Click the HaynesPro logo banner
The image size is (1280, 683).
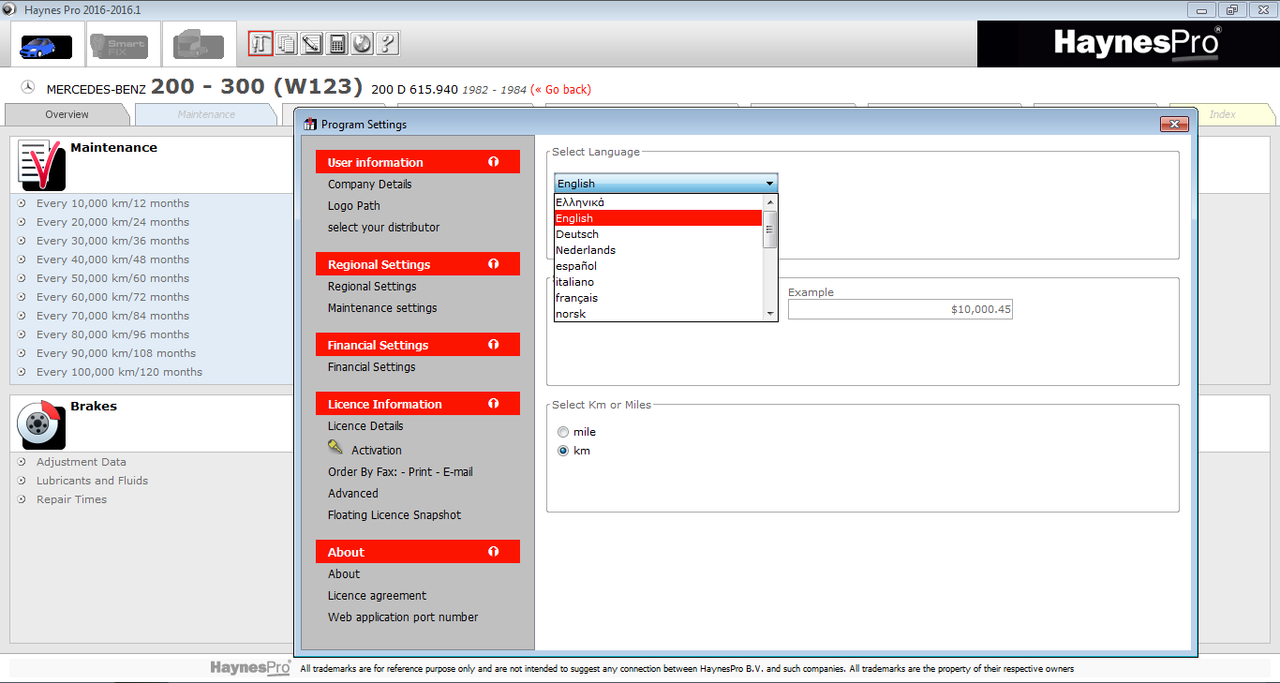(x=1127, y=44)
